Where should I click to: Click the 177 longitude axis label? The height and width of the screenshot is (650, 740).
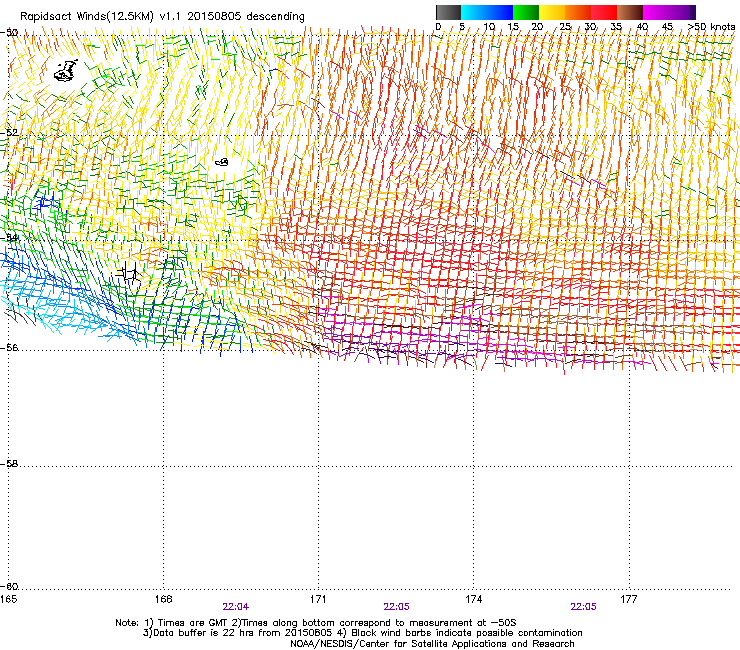pyautogui.click(x=629, y=599)
